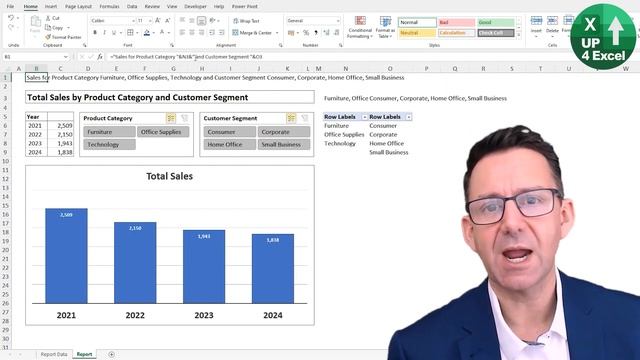Clear filter on Product Category slicer

click(184, 118)
